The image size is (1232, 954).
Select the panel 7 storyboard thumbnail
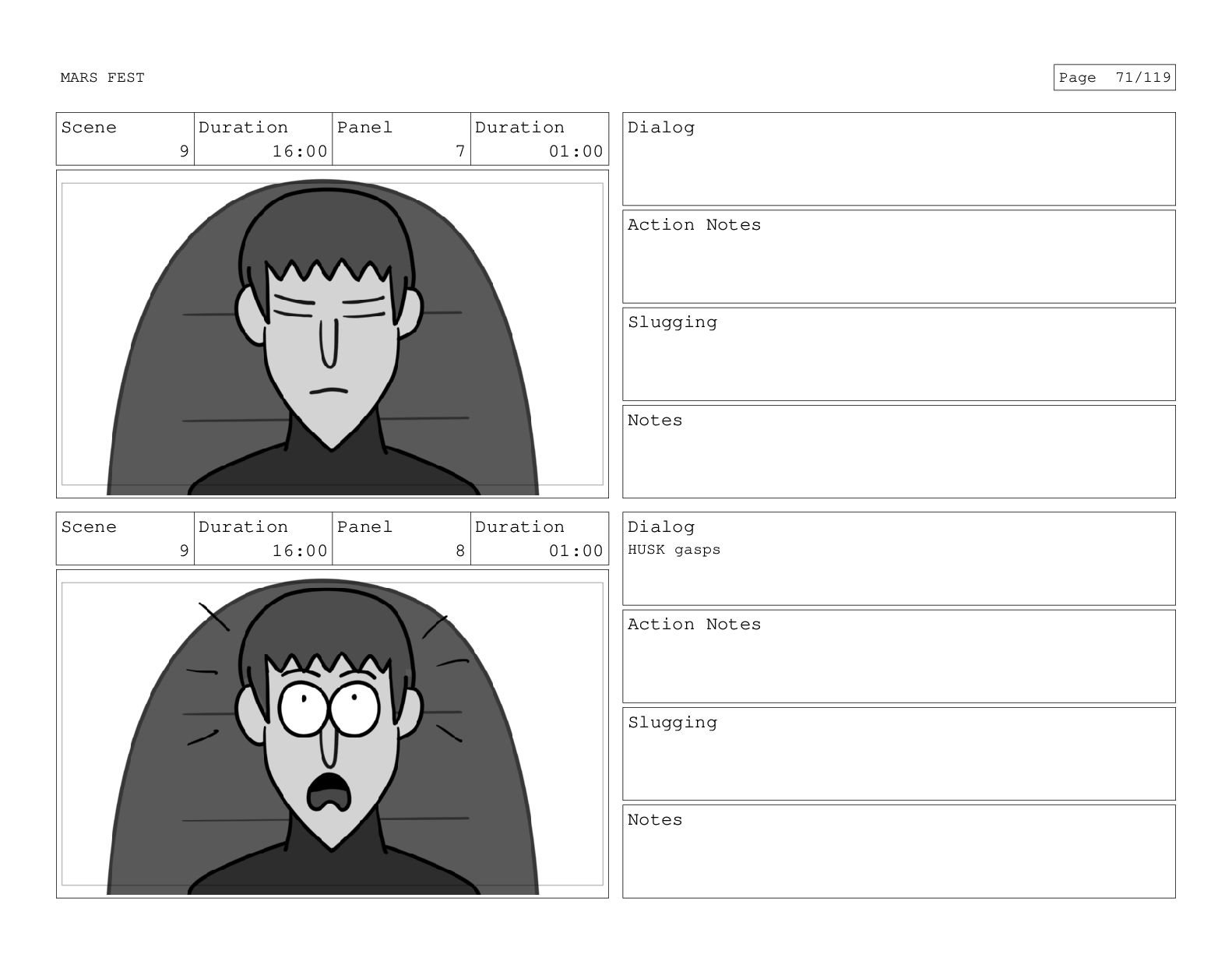pyautogui.click(x=333, y=334)
